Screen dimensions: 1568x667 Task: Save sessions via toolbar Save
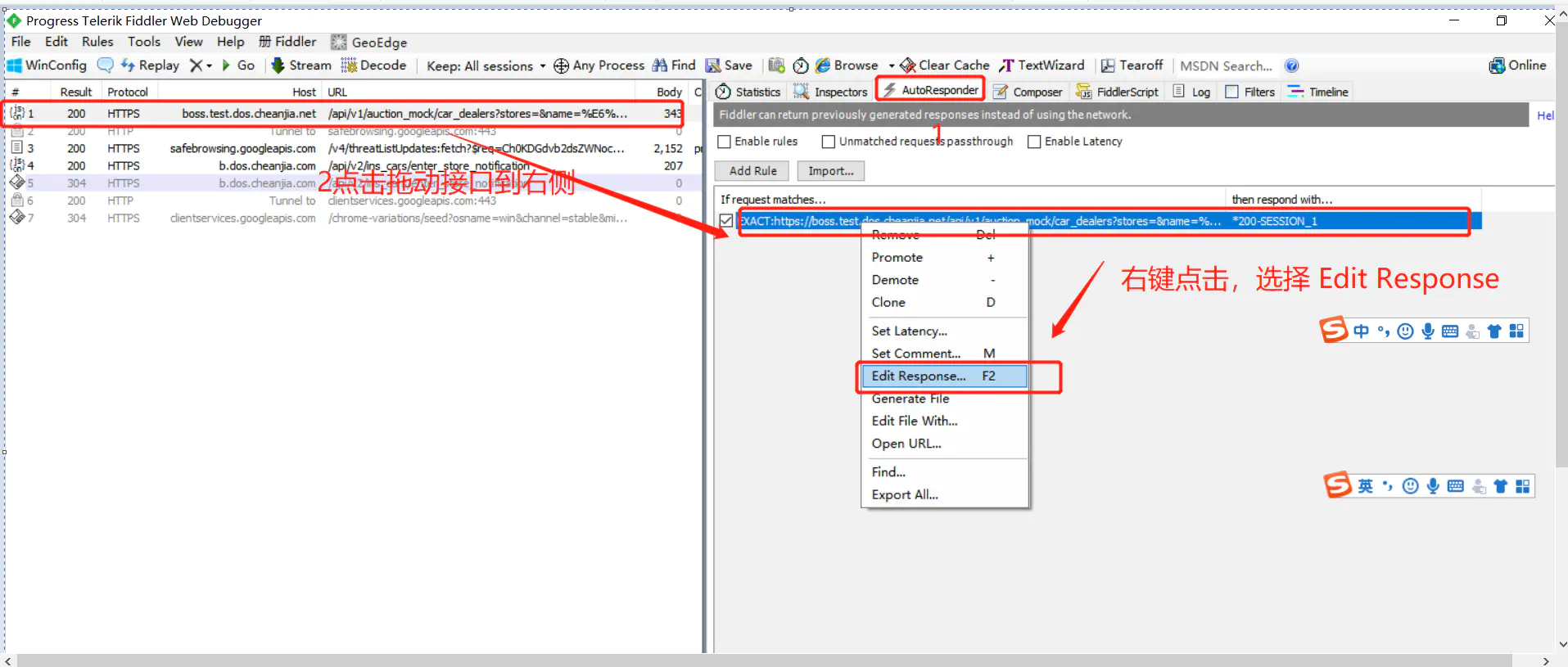[729, 65]
